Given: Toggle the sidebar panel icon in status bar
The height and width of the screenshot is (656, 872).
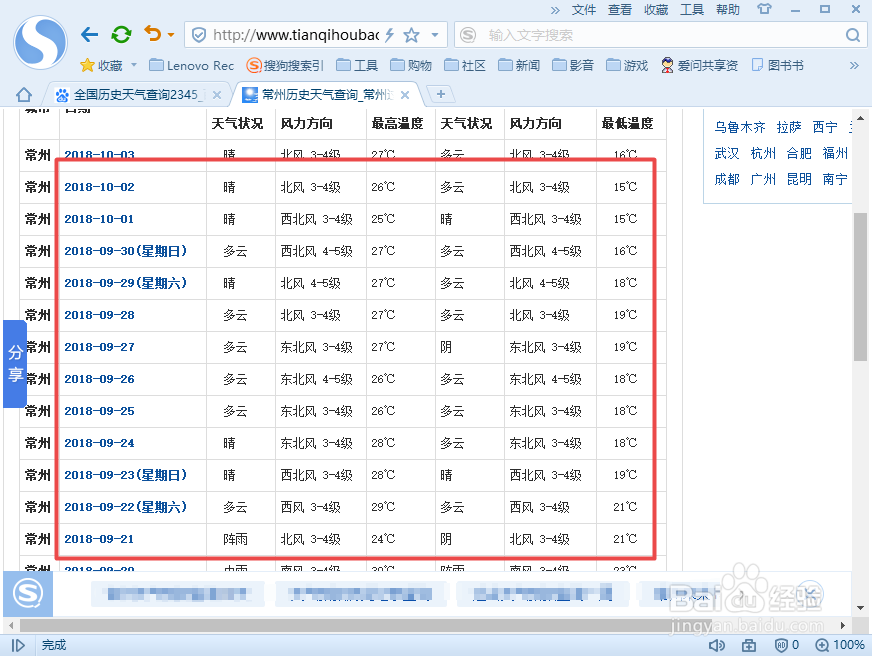Looking at the screenshot, I should click(x=18, y=645).
